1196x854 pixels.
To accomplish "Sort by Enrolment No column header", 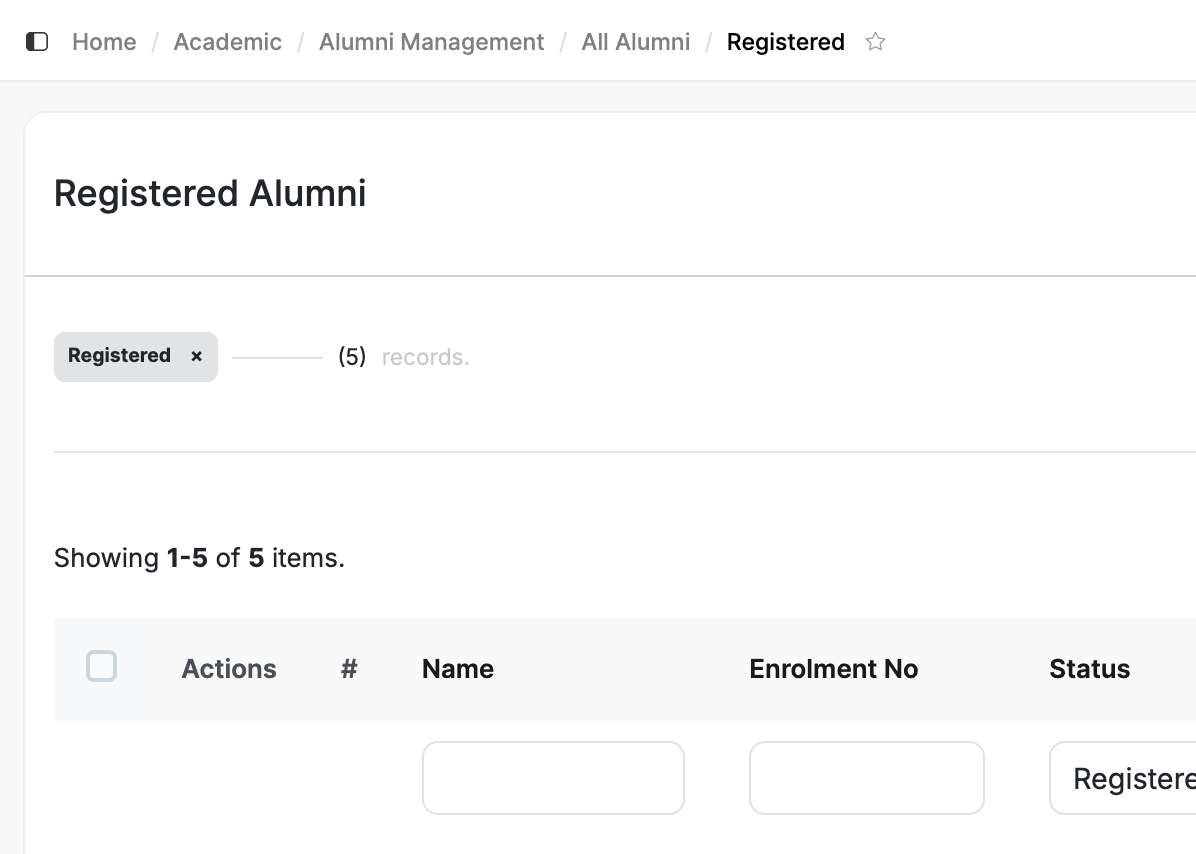I will (x=833, y=669).
